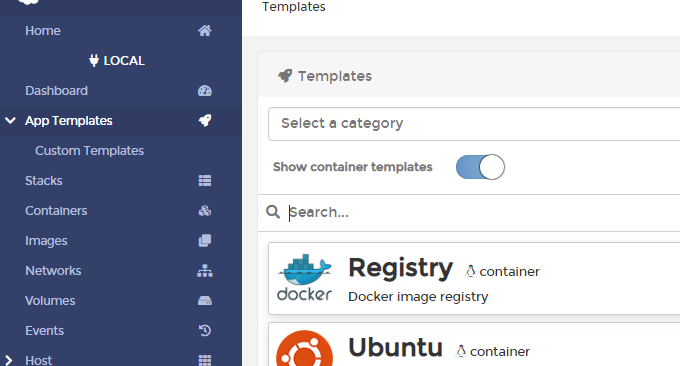
Task: Click the Images copy icon
Action: (205, 241)
